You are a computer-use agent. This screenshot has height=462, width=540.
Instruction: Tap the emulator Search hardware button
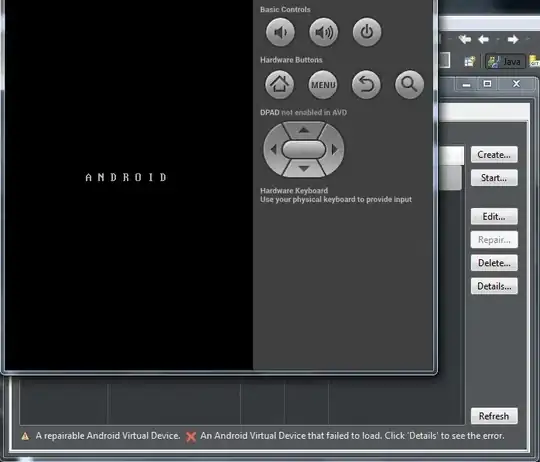[409, 84]
